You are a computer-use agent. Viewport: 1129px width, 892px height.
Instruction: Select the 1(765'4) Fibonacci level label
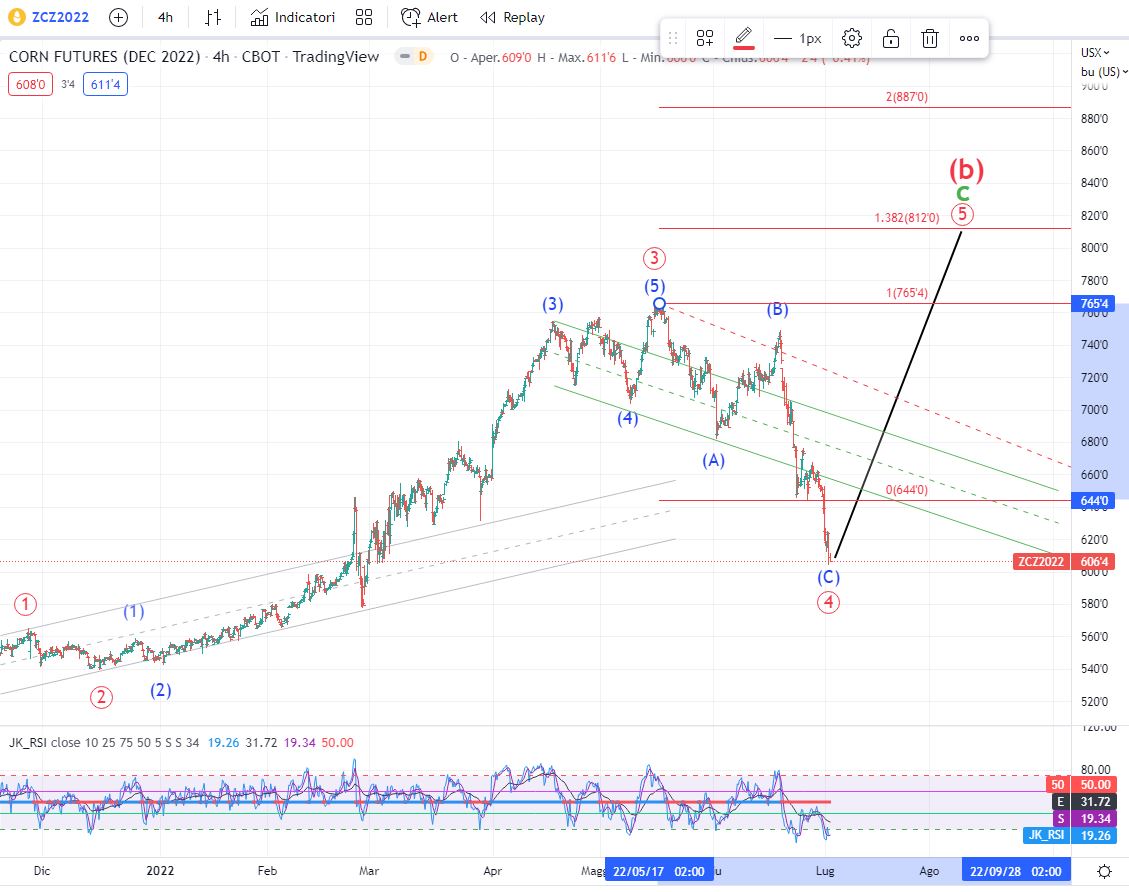[x=907, y=292]
